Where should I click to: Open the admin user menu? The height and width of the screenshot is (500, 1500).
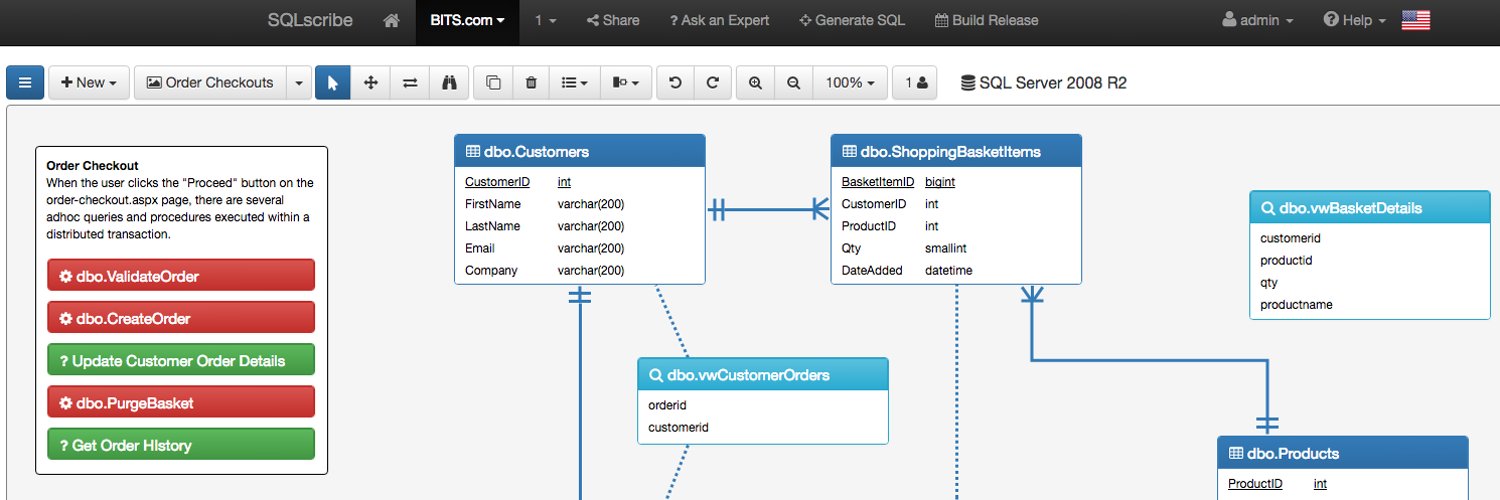click(x=1258, y=20)
